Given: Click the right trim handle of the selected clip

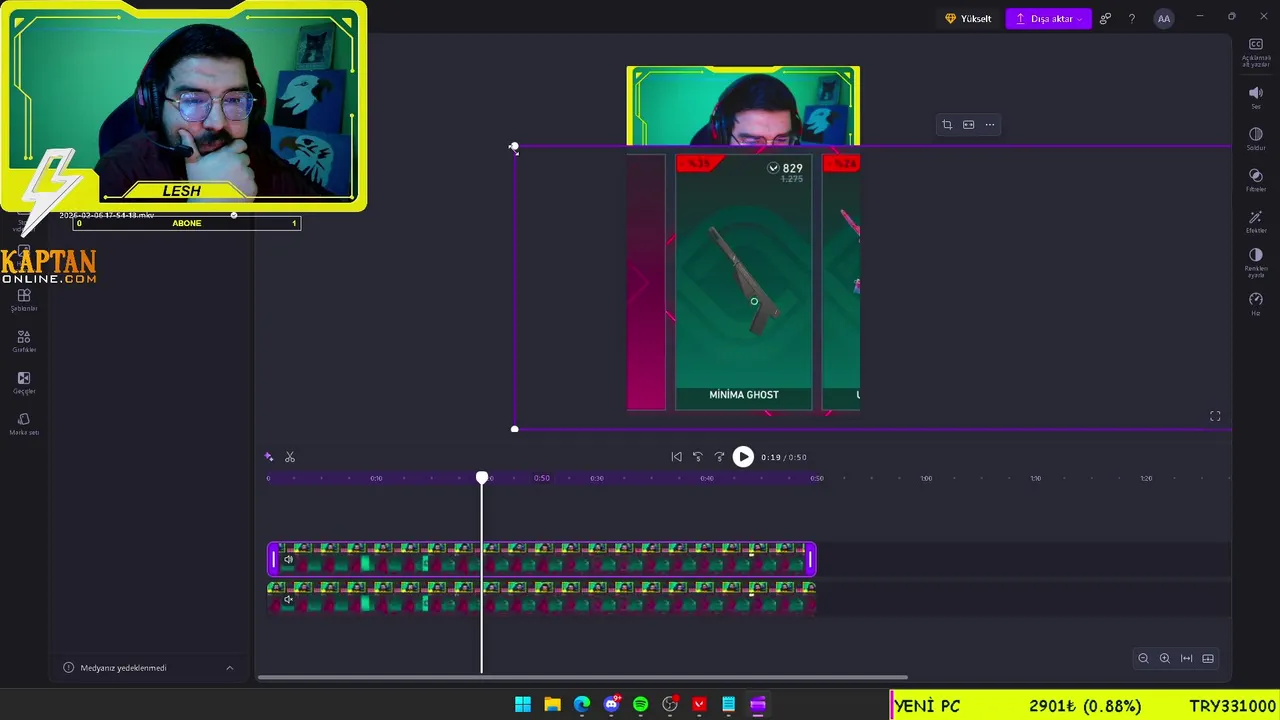Looking at the screenshot, I should [810, 559].
